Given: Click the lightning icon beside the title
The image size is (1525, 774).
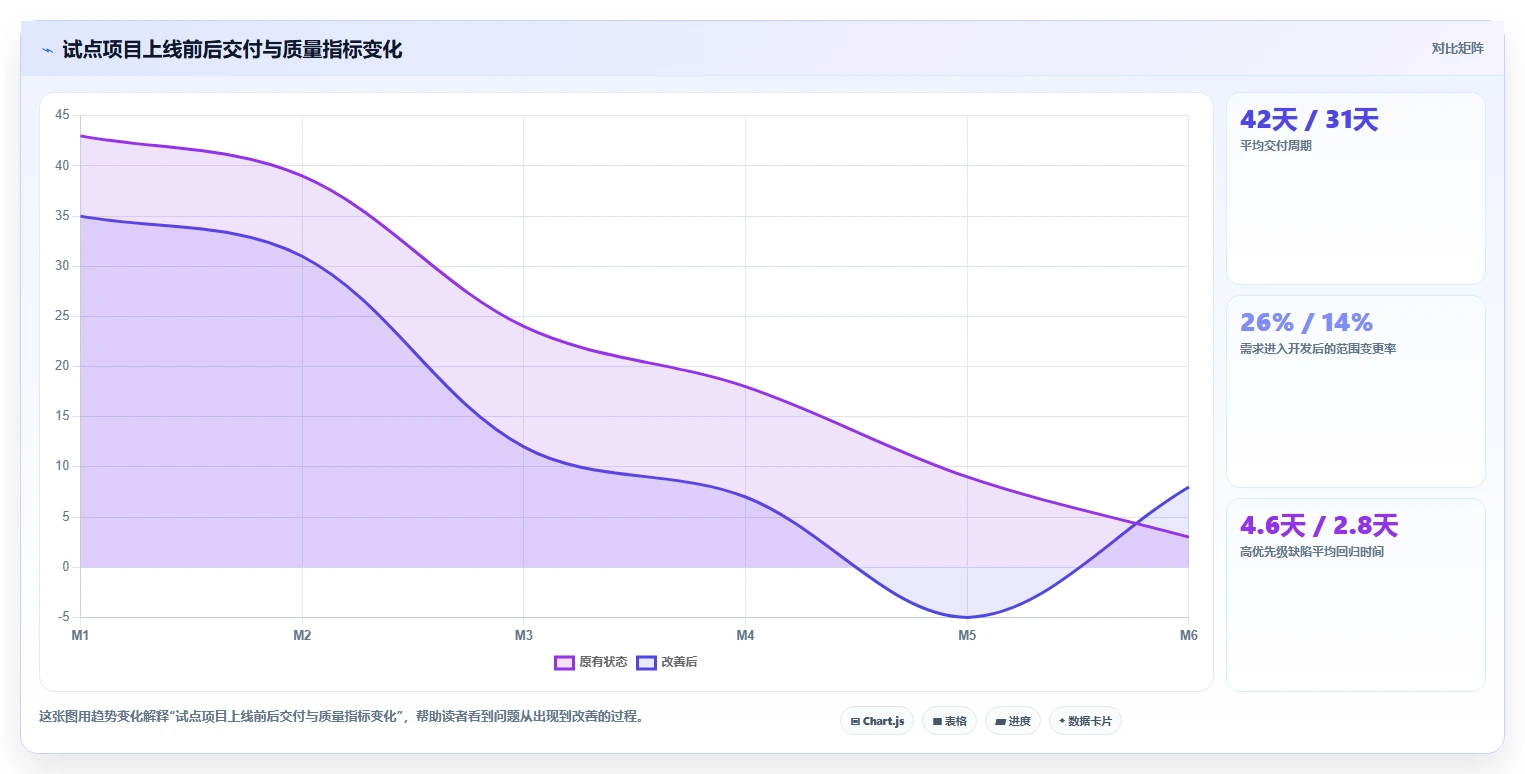Looking at the screenshot, I should (x=47, y=50).
